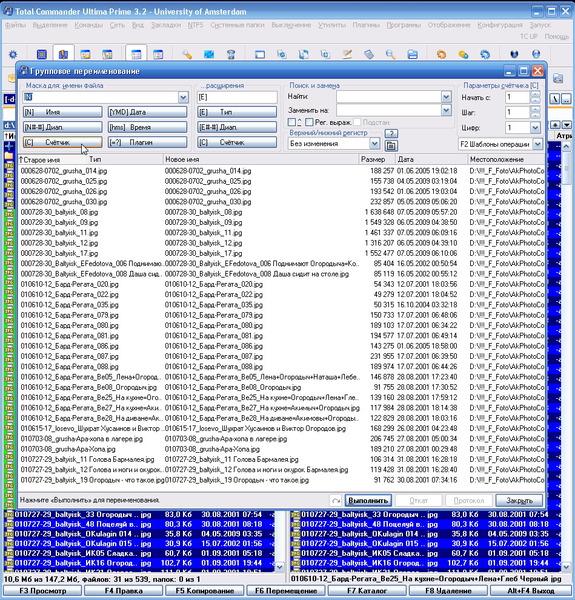Click the disabled Подстан. checkbox
Image resolution: width=575 pixels, height=600 pixels.
coord(357,122)
